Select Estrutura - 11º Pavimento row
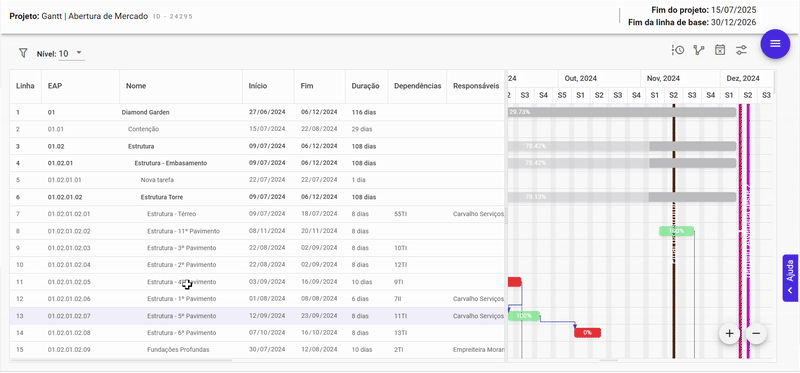Viewport: 800px width, 373px height. 257,231
